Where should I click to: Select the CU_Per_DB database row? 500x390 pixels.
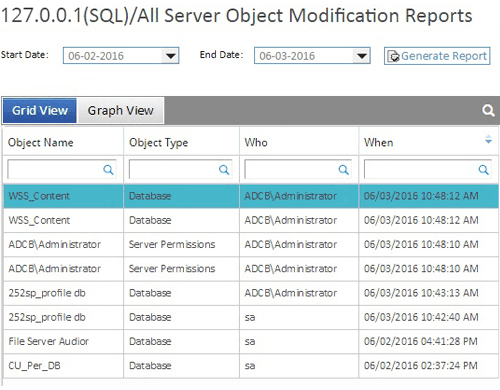coord(251,366)
